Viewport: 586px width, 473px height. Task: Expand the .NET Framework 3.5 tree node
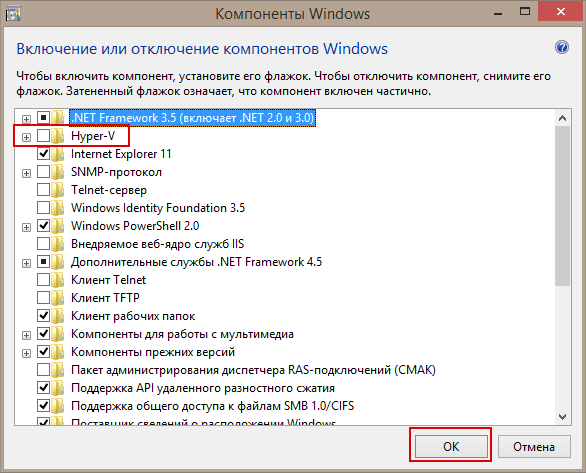[x=26, y=119]
